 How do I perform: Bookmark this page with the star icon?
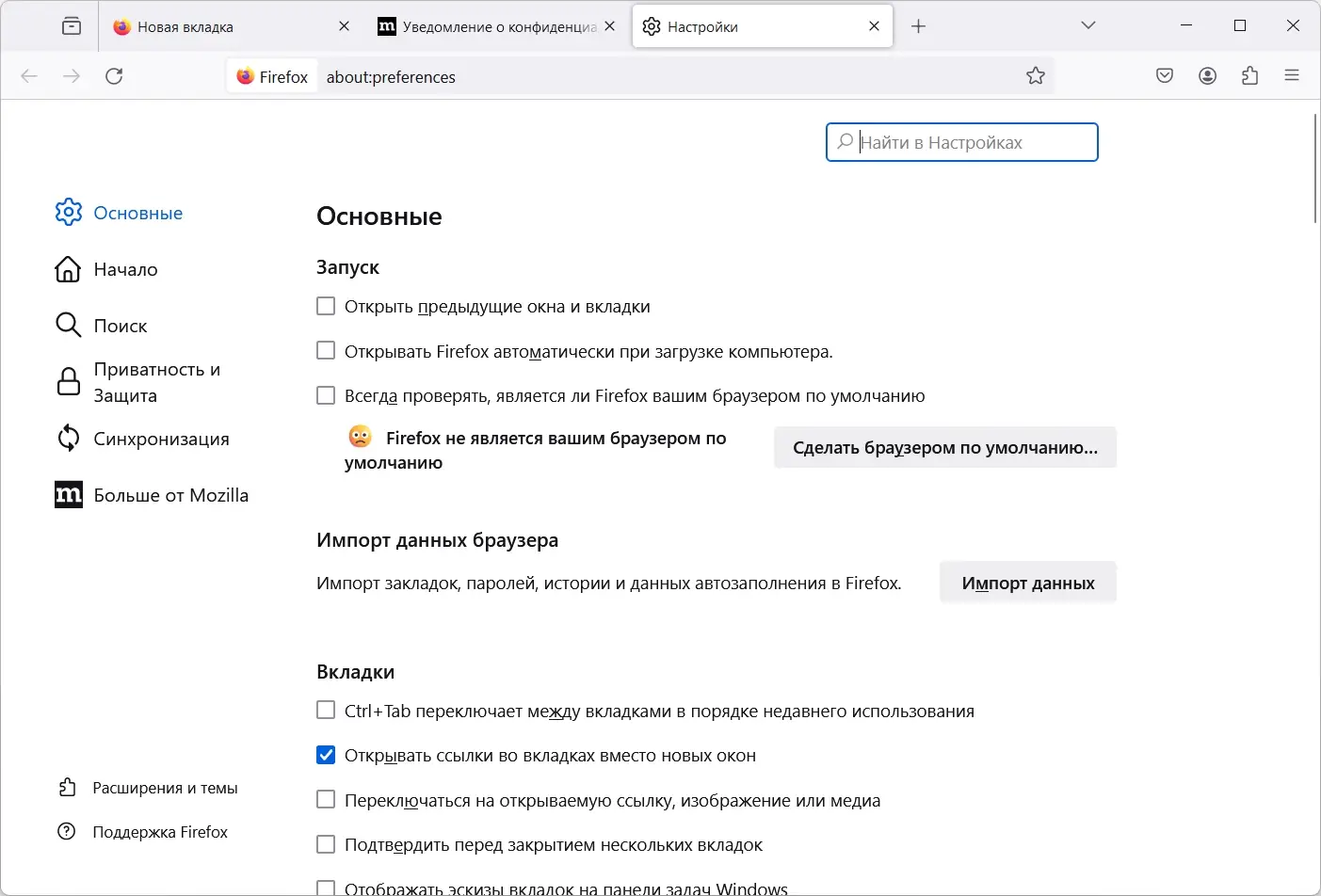1036,76
